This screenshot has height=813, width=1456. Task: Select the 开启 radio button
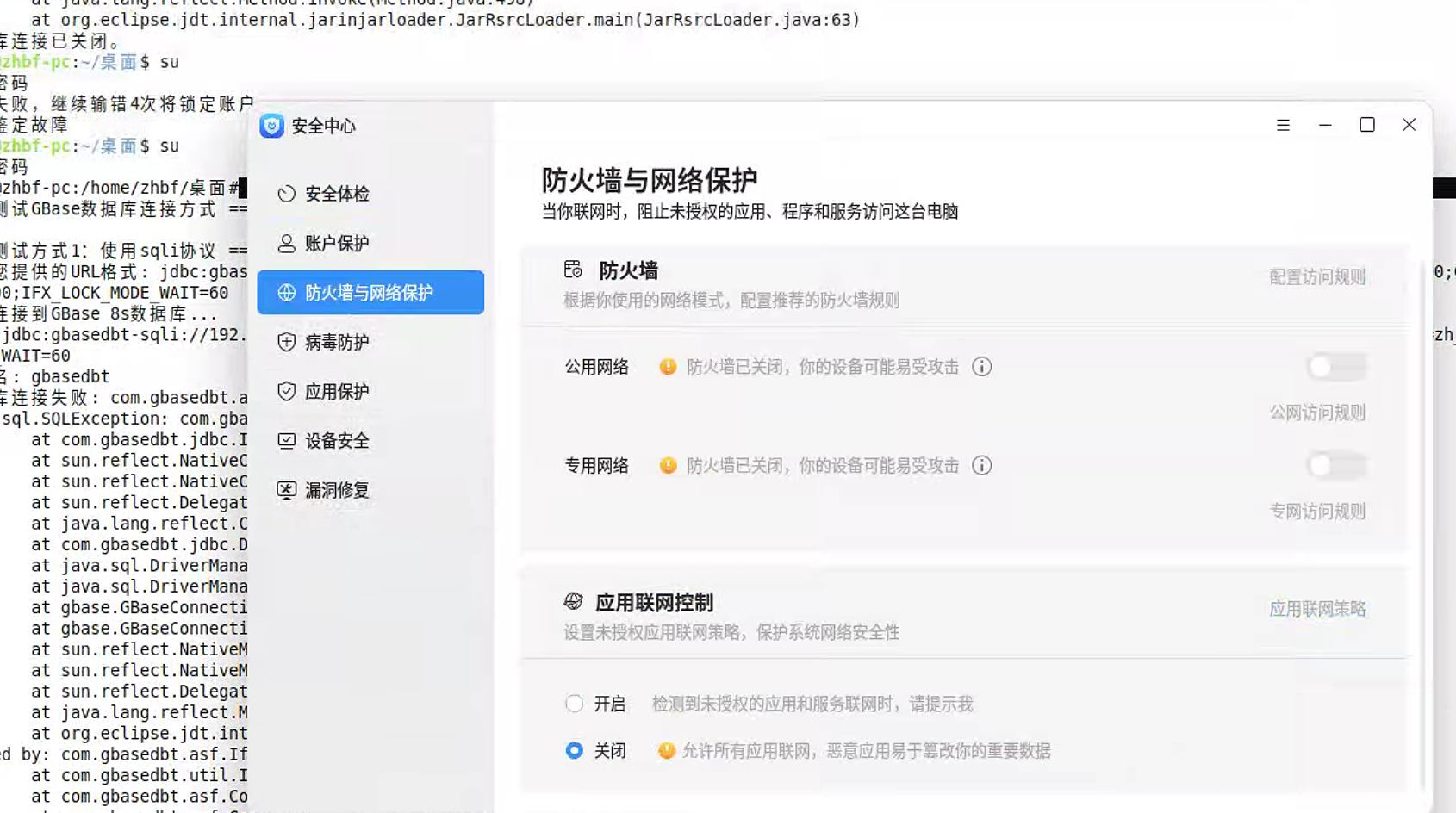[574, 704]
